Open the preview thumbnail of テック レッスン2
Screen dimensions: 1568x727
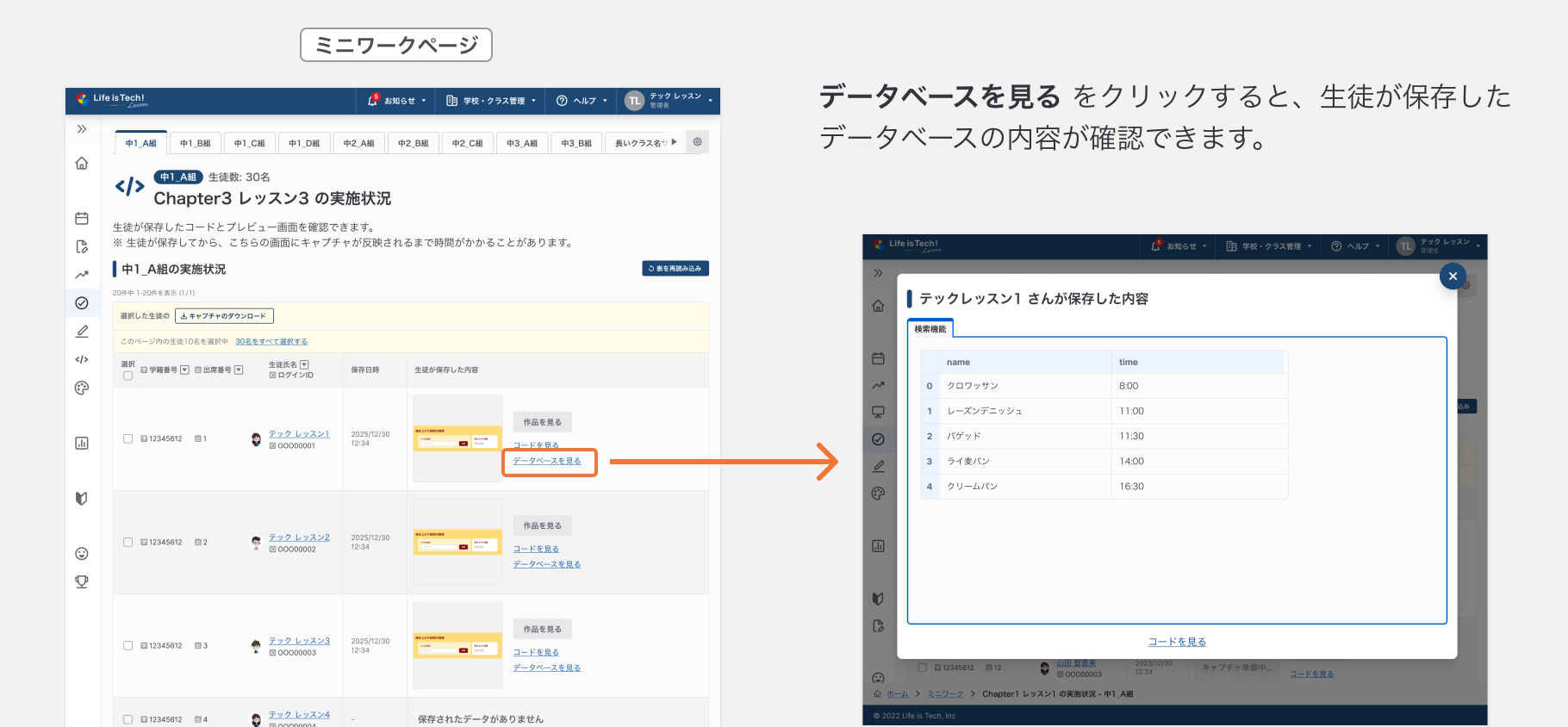click(x=457, y=542)
